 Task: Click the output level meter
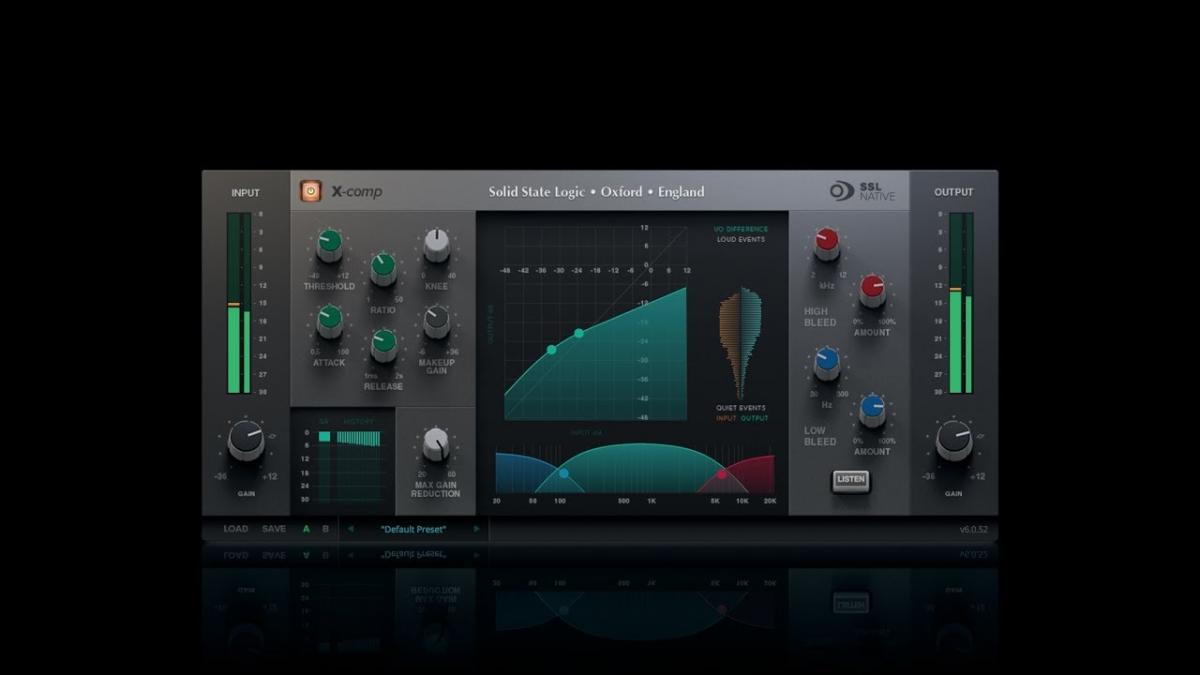tap(961, 303)
